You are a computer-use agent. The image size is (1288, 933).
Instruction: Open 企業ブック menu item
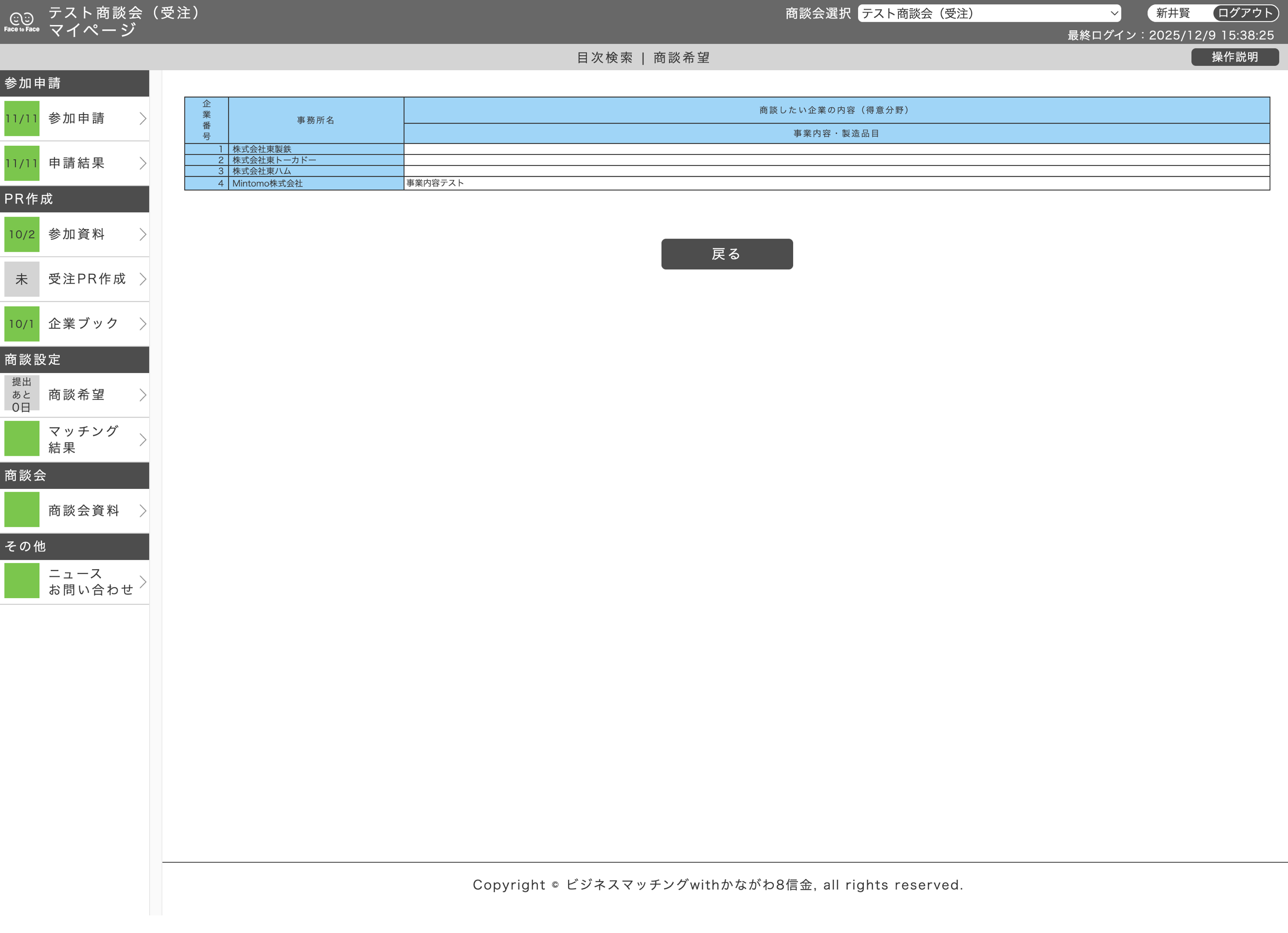pos(84,324)
